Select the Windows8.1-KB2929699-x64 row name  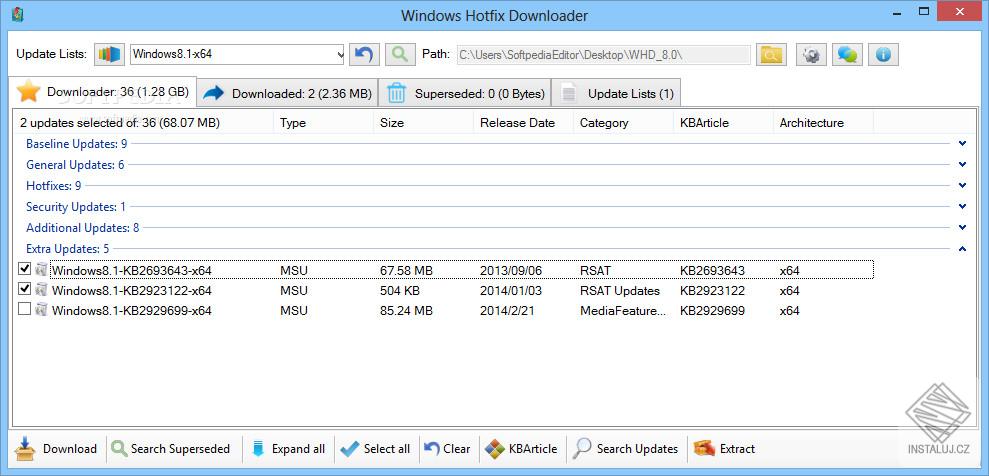(x=131, y=310)
